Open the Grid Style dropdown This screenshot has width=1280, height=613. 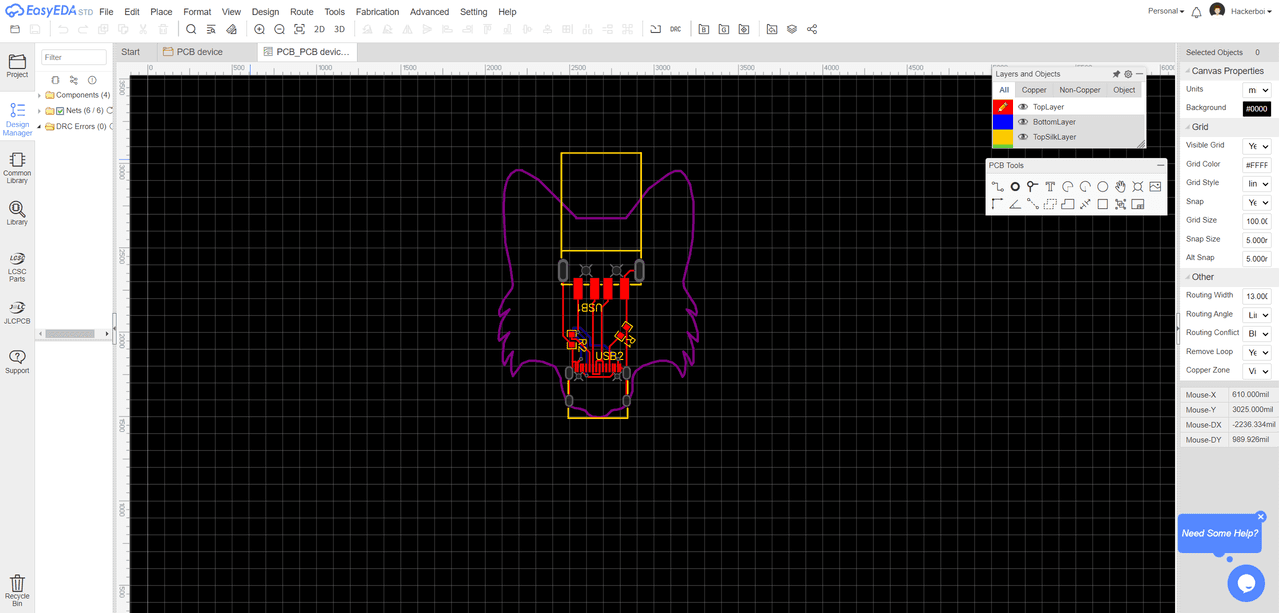[x=1256, y=184]
